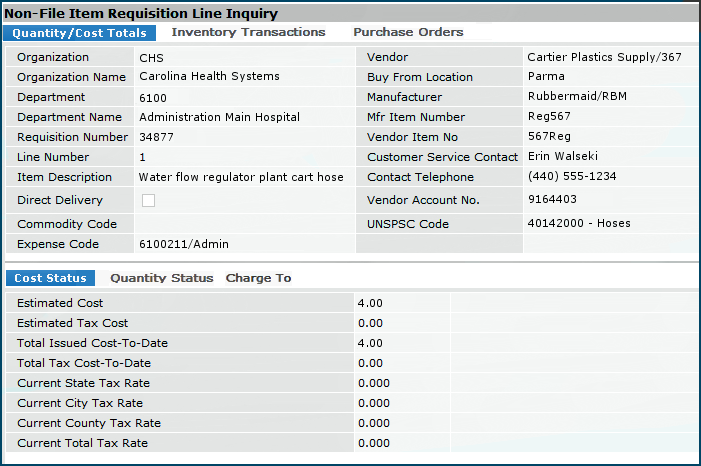Click the Item Description water flow regulator text
This screenshot has width=701, height=466.
(x=240, y=177)
